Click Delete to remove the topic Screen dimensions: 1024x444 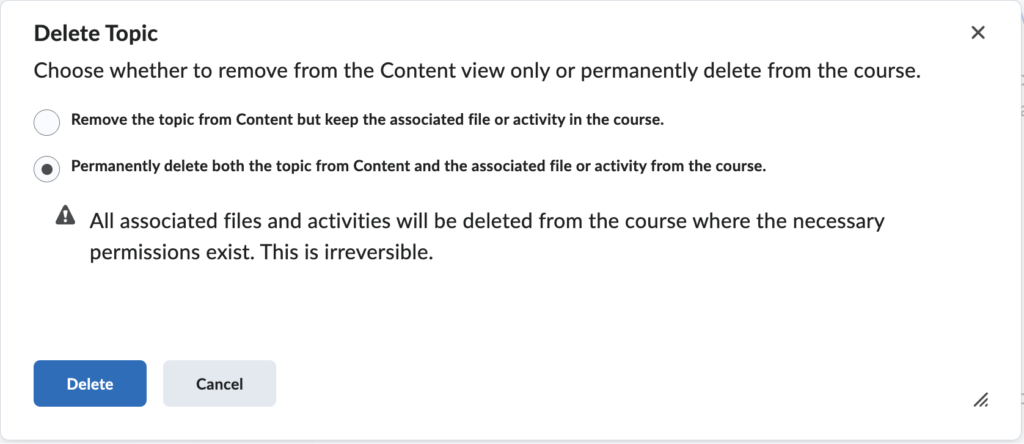pyautogui.click(x=90, y=383)
